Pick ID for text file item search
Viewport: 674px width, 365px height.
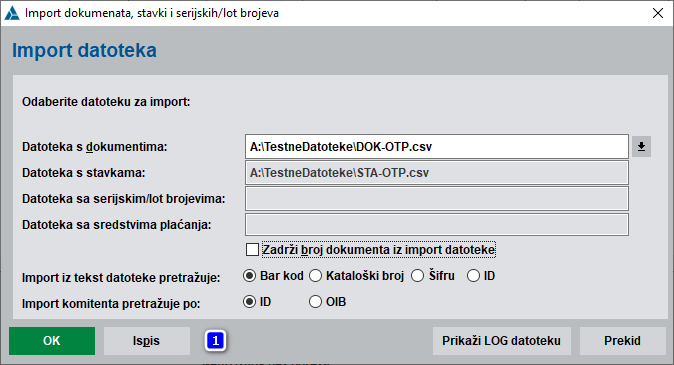(473, 276)
